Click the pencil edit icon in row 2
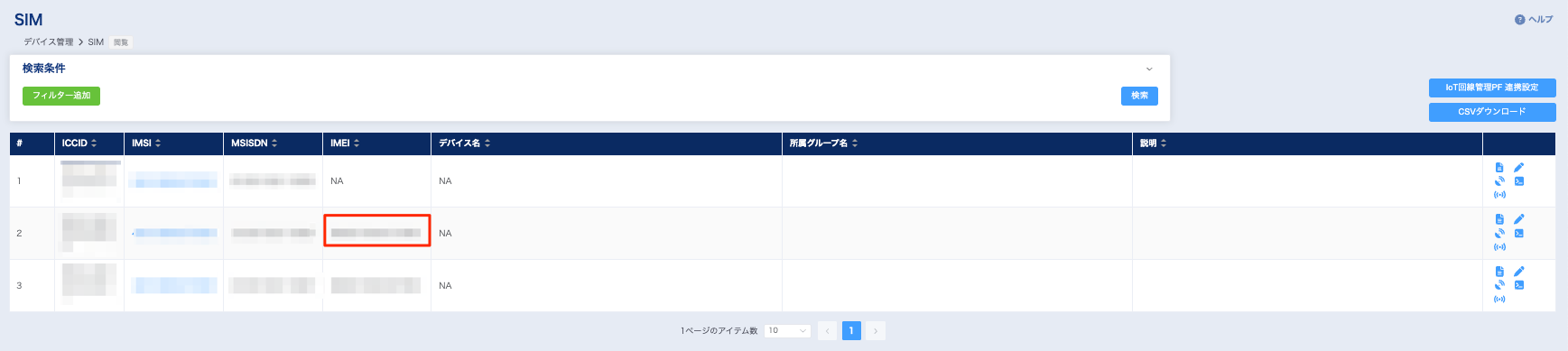The height and width of the screenshot is (351, 1568). [1519, 219]
